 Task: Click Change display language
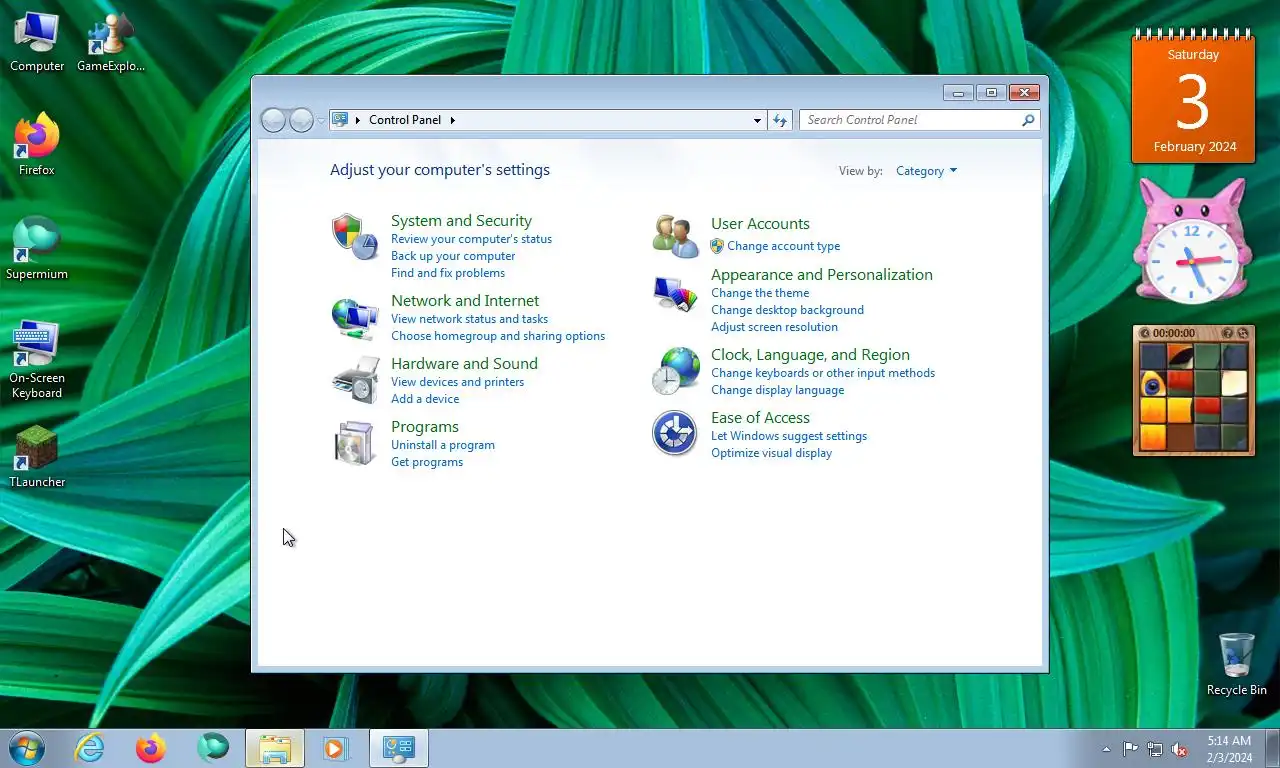[777, 390]
